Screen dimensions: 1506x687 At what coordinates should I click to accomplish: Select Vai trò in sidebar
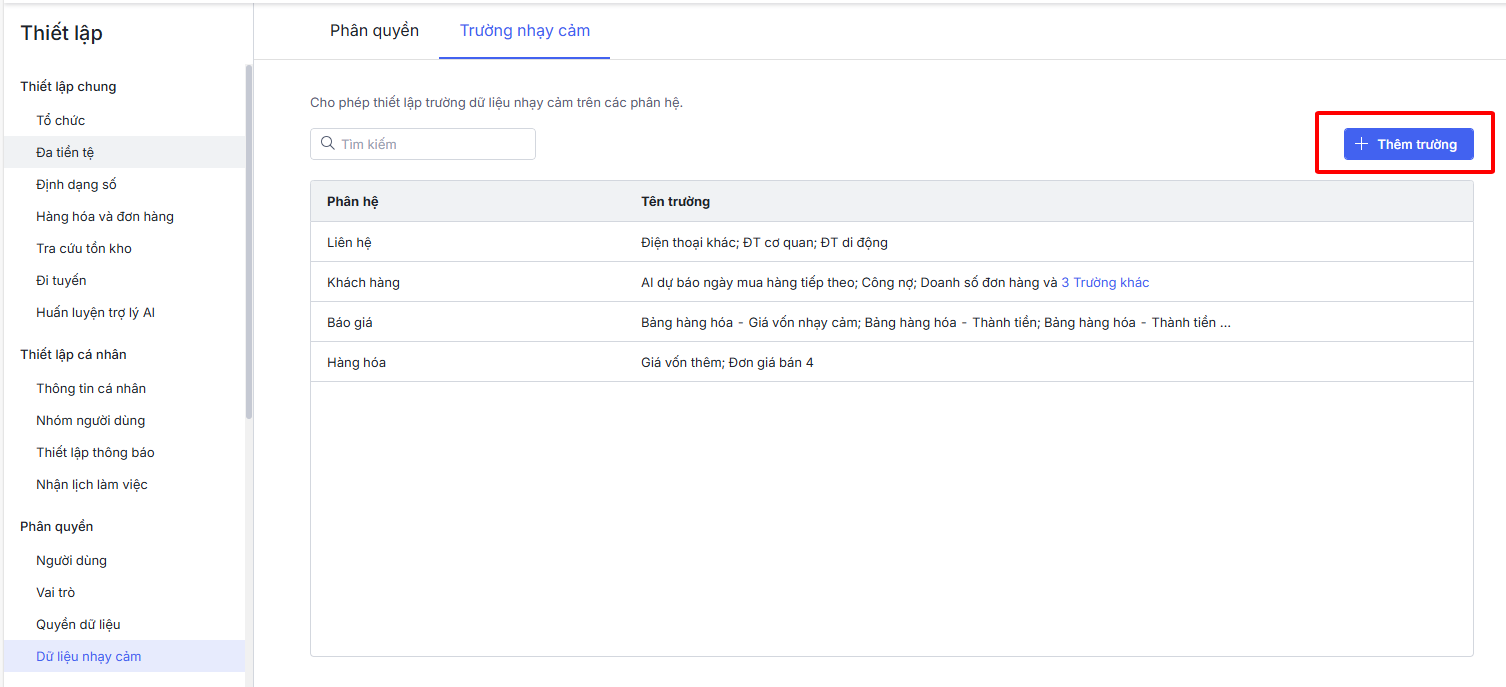click(x=56, y=593)
